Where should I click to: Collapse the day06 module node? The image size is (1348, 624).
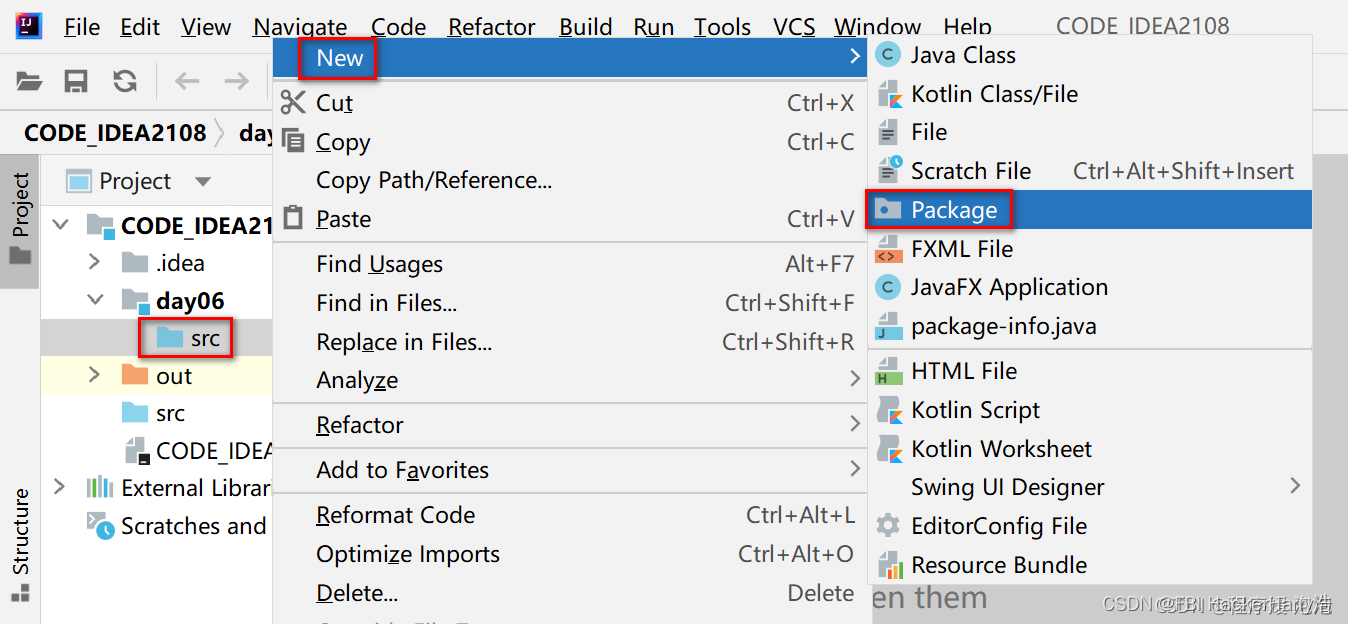point(95,299)
